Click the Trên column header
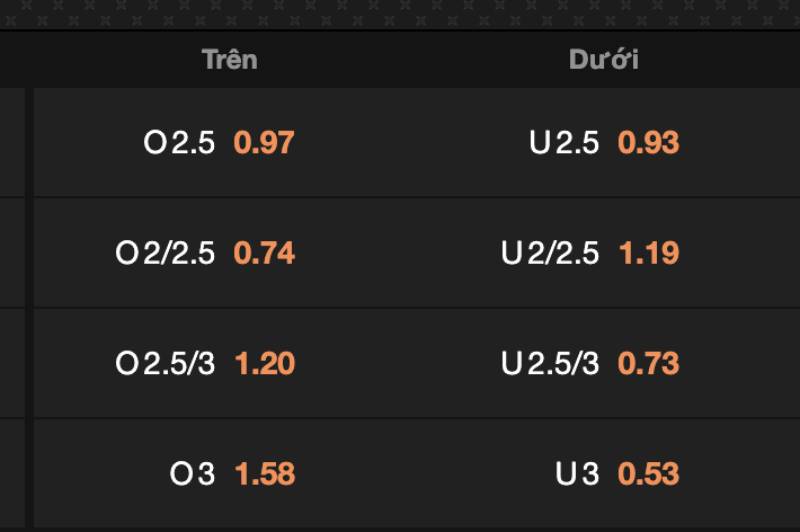The height and width of the screenshot is (532, 800). 230,59
